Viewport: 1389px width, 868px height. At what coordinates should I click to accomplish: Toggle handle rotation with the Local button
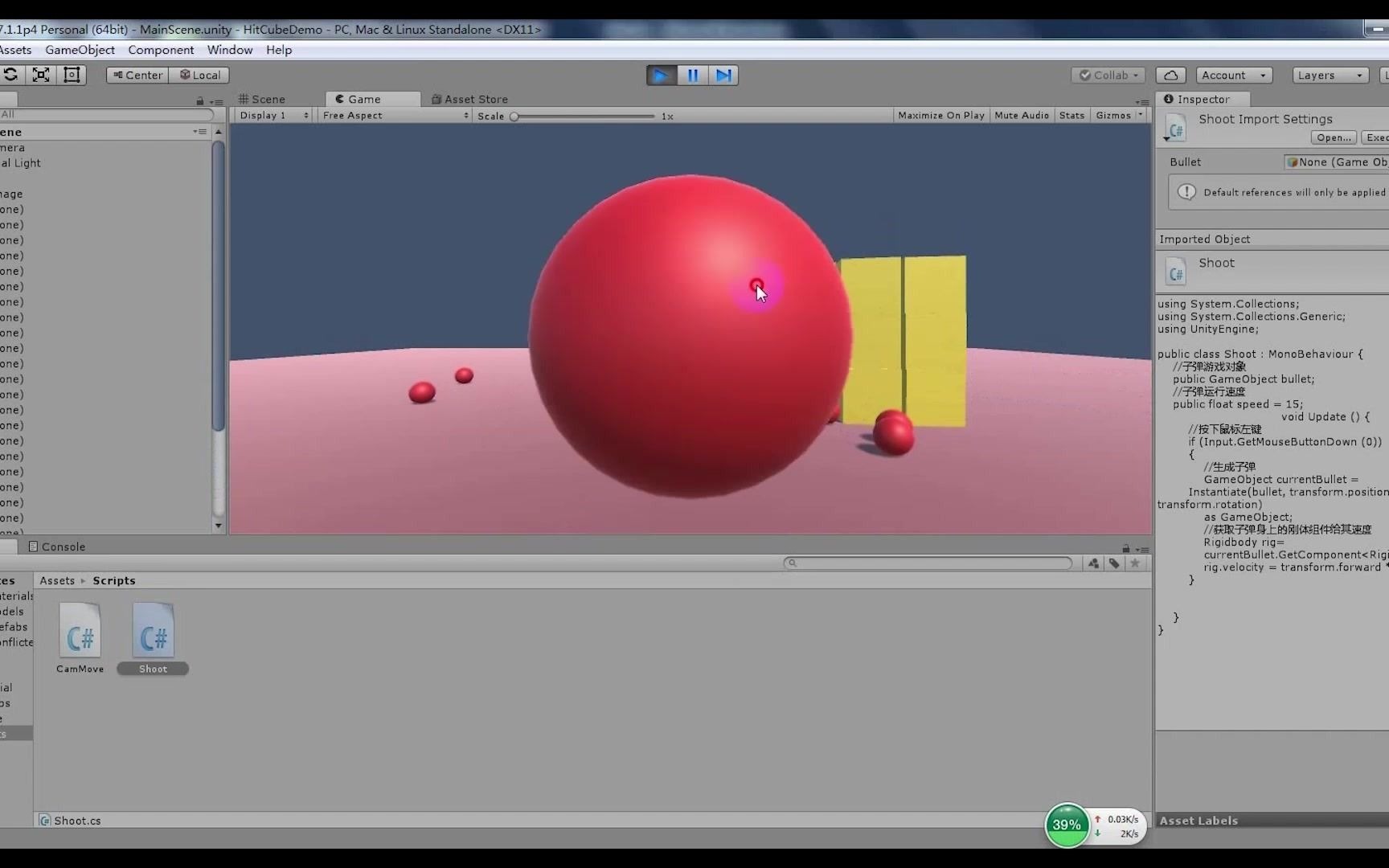(x=199, y=75)
